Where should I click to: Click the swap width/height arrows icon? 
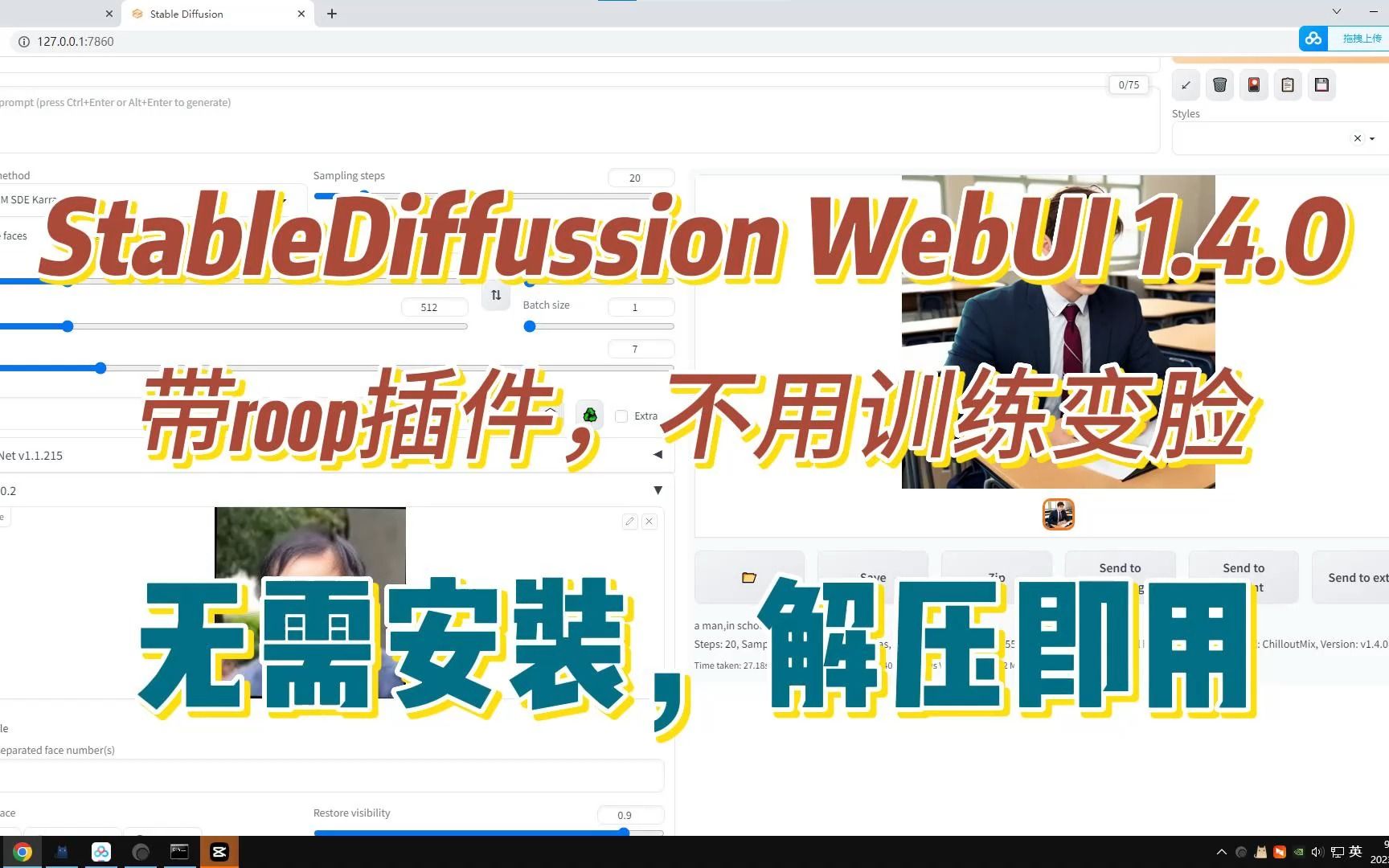(496, 296)
